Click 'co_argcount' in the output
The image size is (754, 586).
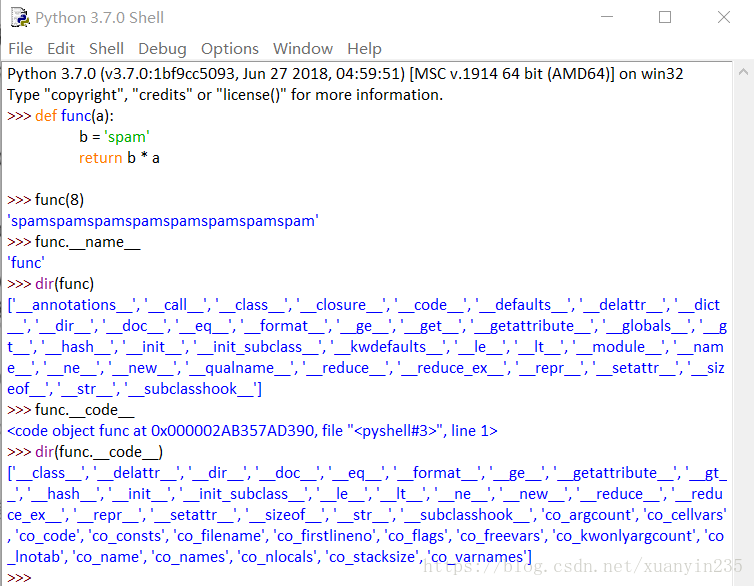(x=588, y=515)
